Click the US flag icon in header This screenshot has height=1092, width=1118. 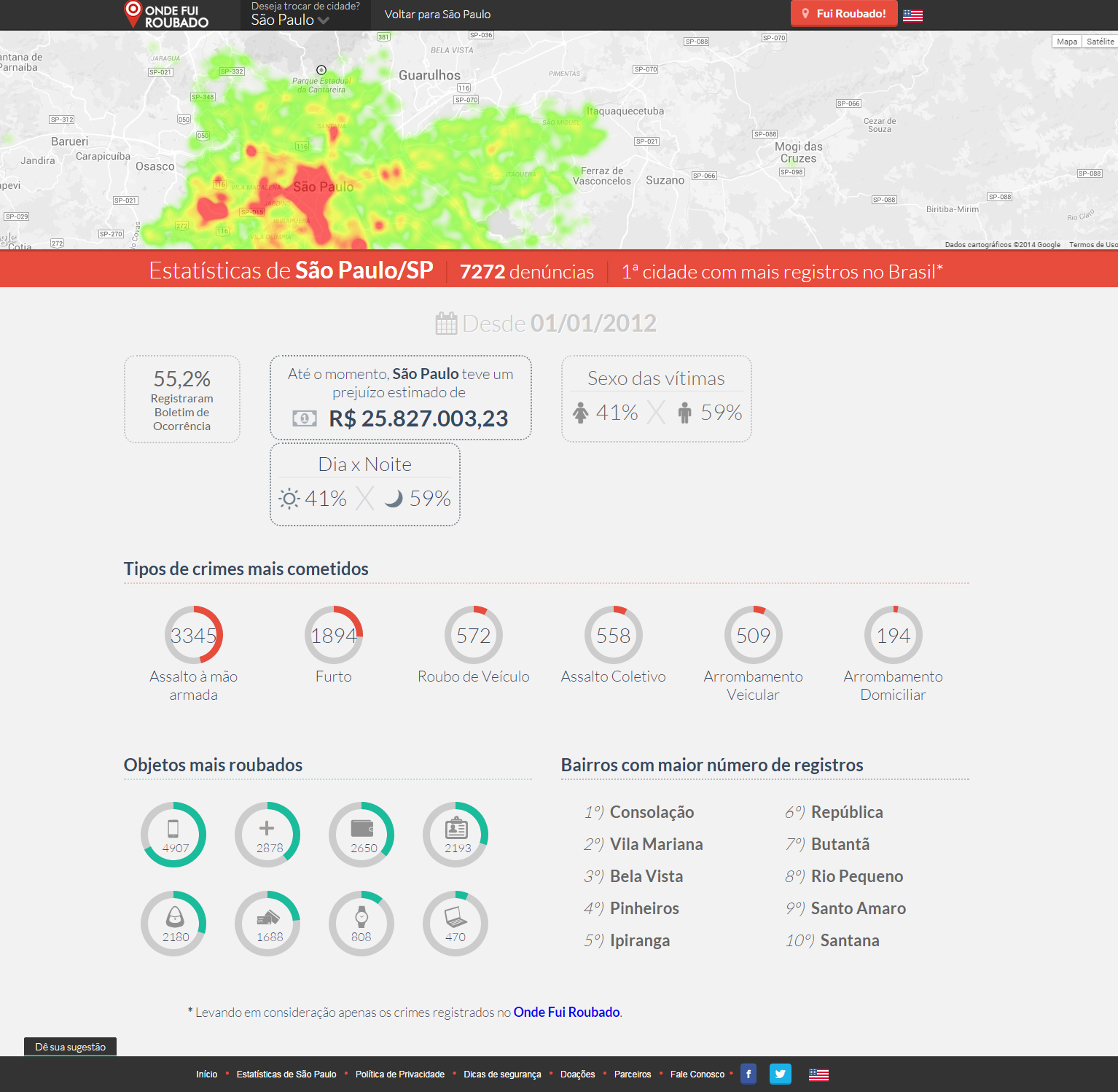pyautogui.click(x=912, y=15)
